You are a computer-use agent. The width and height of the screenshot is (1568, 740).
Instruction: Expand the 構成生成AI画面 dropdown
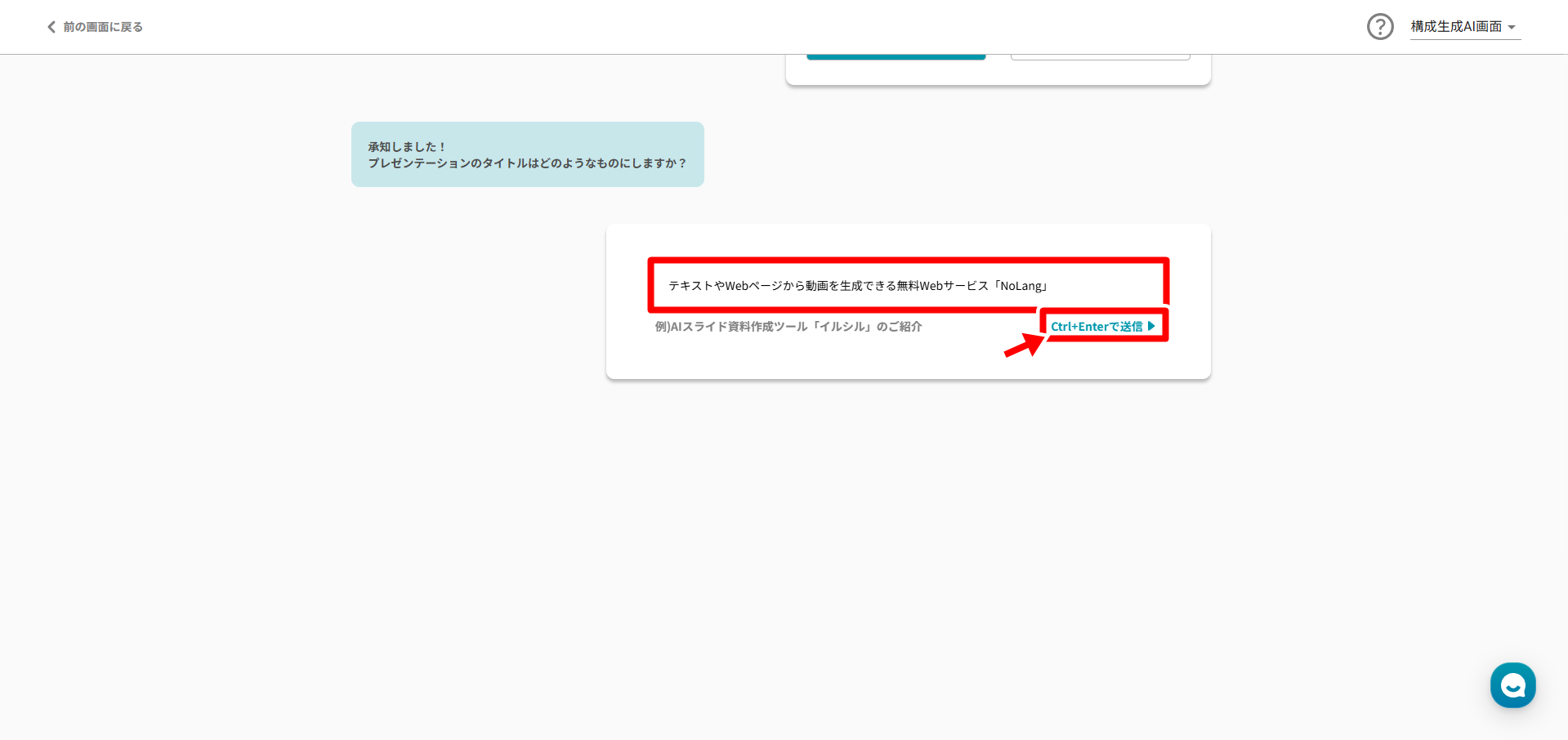1465,27
